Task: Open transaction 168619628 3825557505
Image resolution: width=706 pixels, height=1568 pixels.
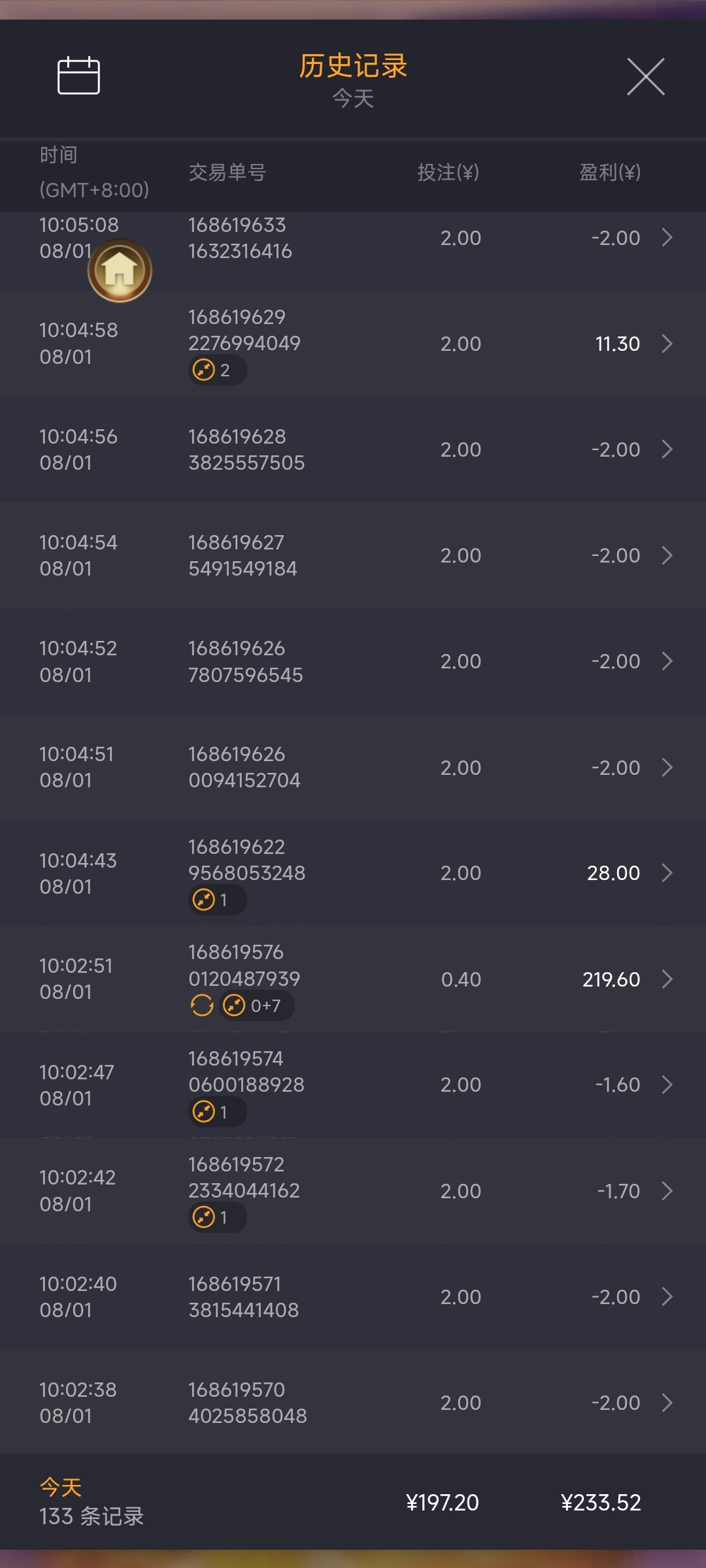Action: click(x=246, y=449)
